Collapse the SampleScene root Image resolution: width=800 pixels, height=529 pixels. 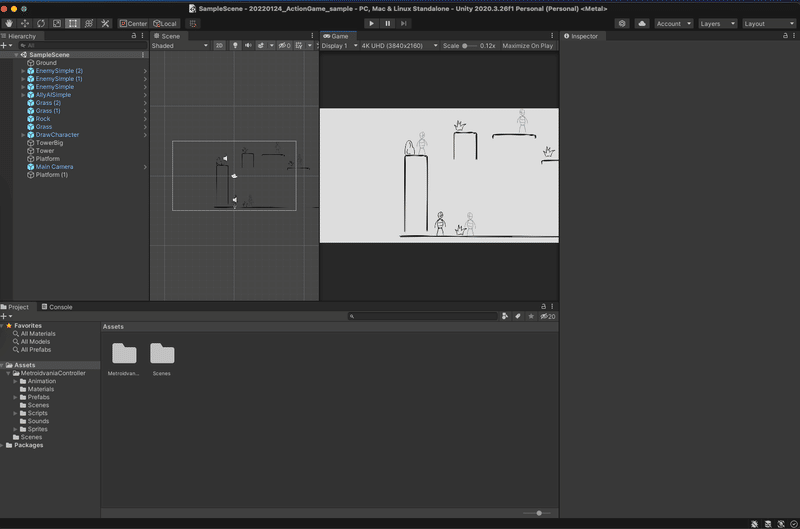pos(16,55)
